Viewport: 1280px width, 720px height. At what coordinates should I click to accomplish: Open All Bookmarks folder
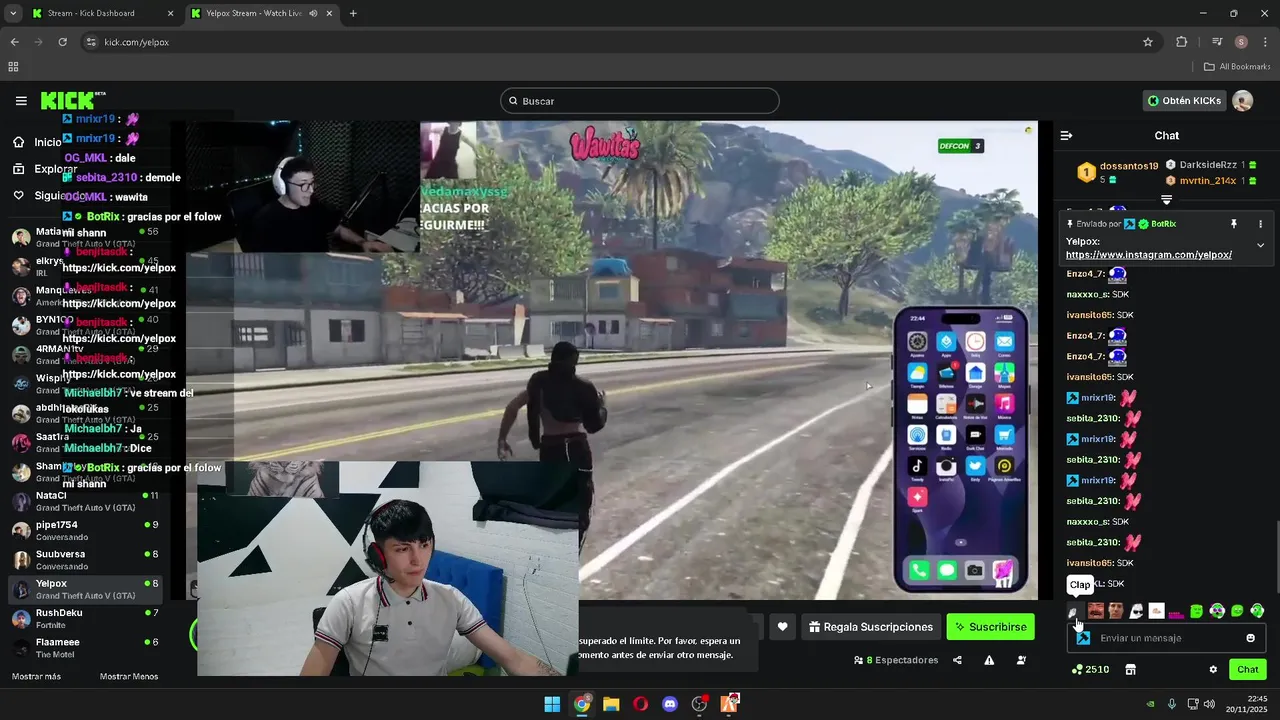pos(1237,67)
